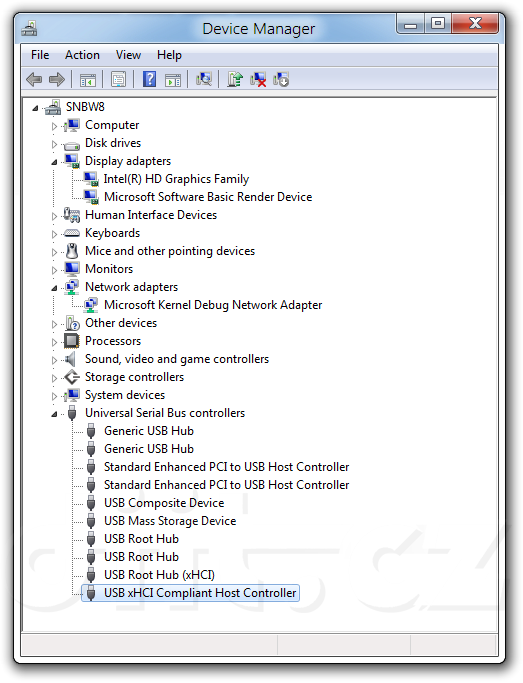523x683 pixels.
Task: Click the Monitors category icon
Action: (72, 269)
